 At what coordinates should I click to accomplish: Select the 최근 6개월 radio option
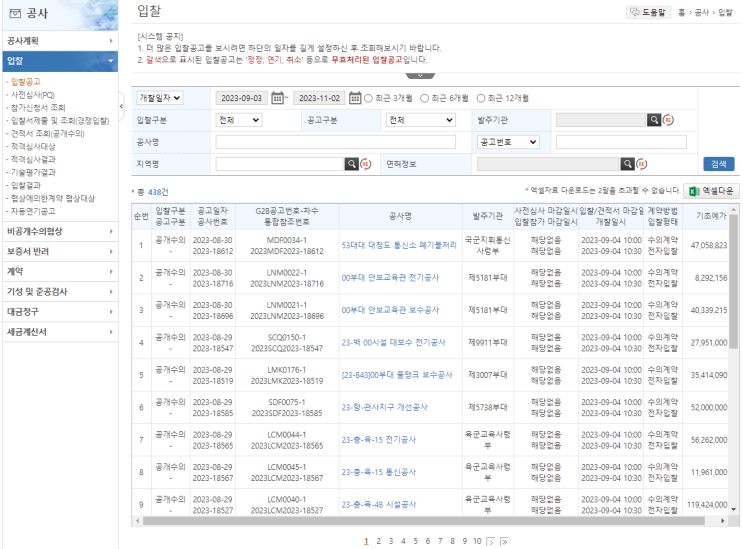(425, 98)
